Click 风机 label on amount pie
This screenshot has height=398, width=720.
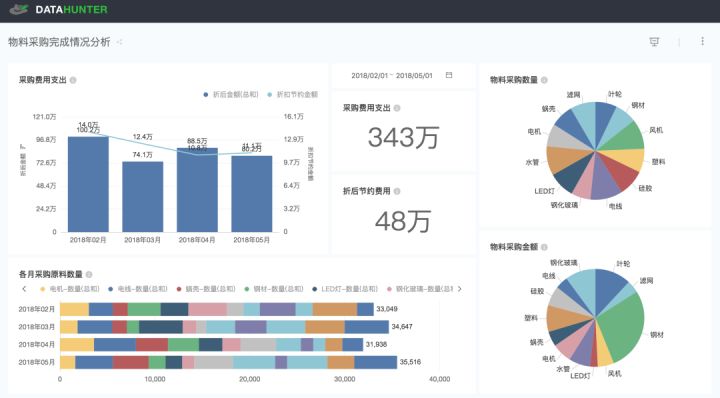click(x=614, y=373)
